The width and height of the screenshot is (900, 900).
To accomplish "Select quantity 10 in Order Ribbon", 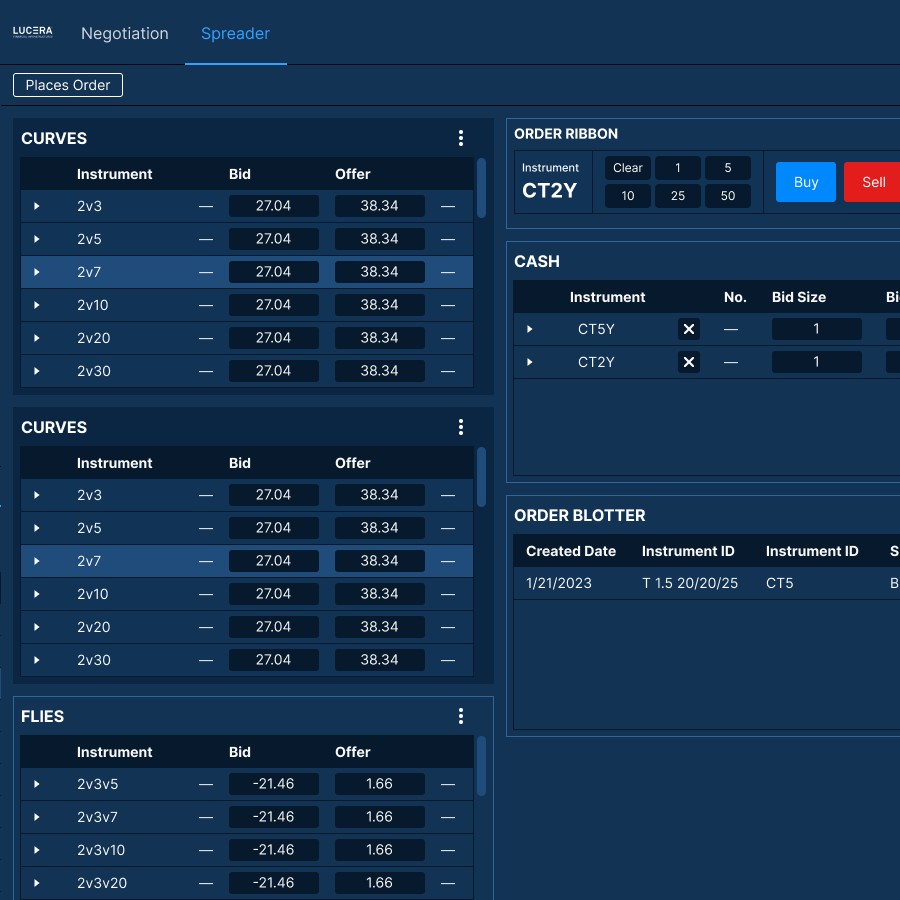I will coord(628,196).
